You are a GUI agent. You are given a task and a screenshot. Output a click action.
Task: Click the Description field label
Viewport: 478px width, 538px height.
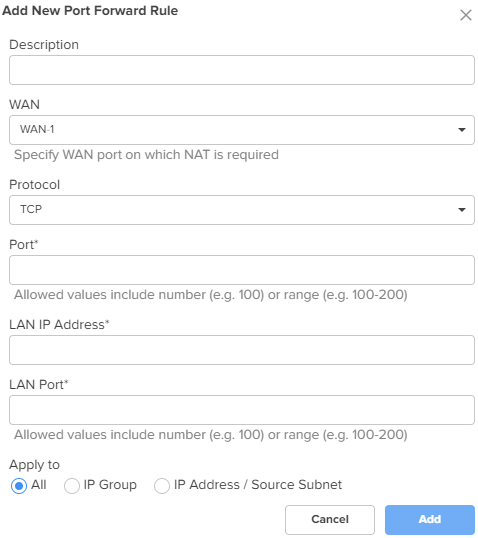pos(44,45)
